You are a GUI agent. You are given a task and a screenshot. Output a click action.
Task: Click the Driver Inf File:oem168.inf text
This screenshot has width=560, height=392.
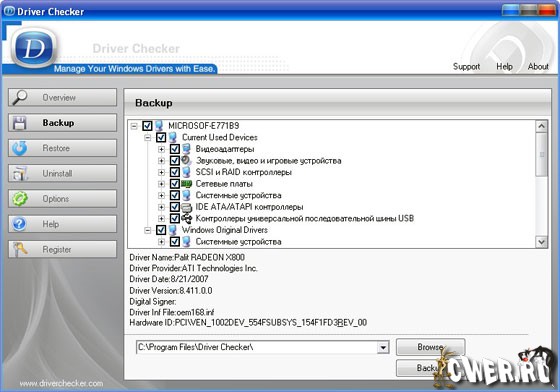coord(172,312)
